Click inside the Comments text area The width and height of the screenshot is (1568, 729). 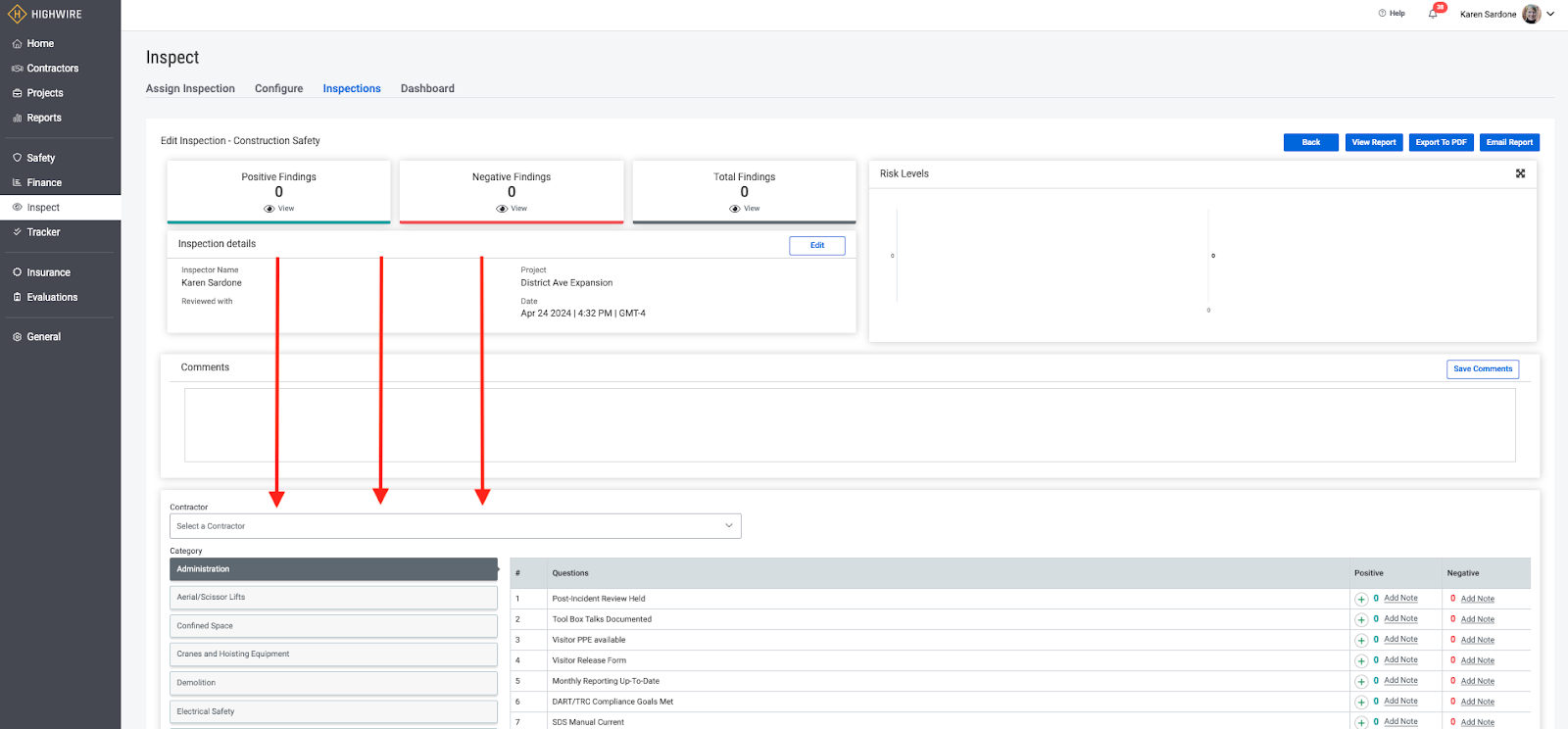[850, 425]
